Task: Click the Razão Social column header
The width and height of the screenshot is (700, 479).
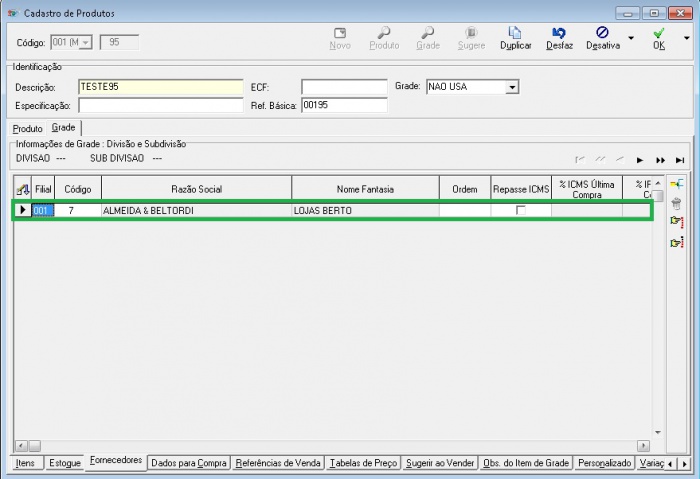Action: point(196,188)
